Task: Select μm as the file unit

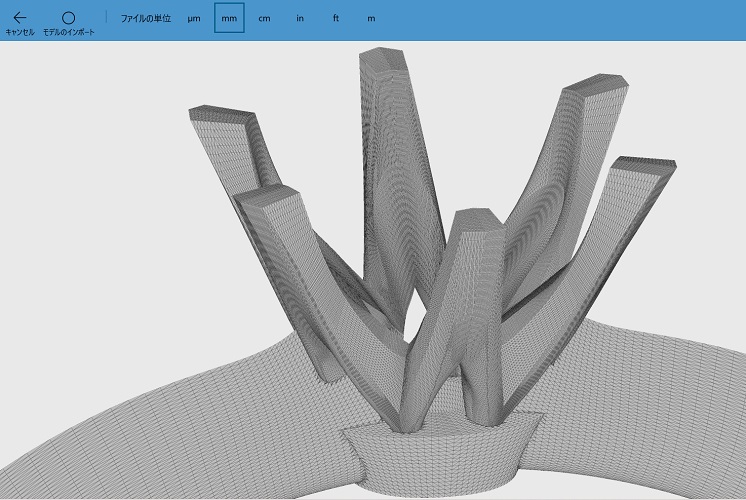Action: click(194, 19)
